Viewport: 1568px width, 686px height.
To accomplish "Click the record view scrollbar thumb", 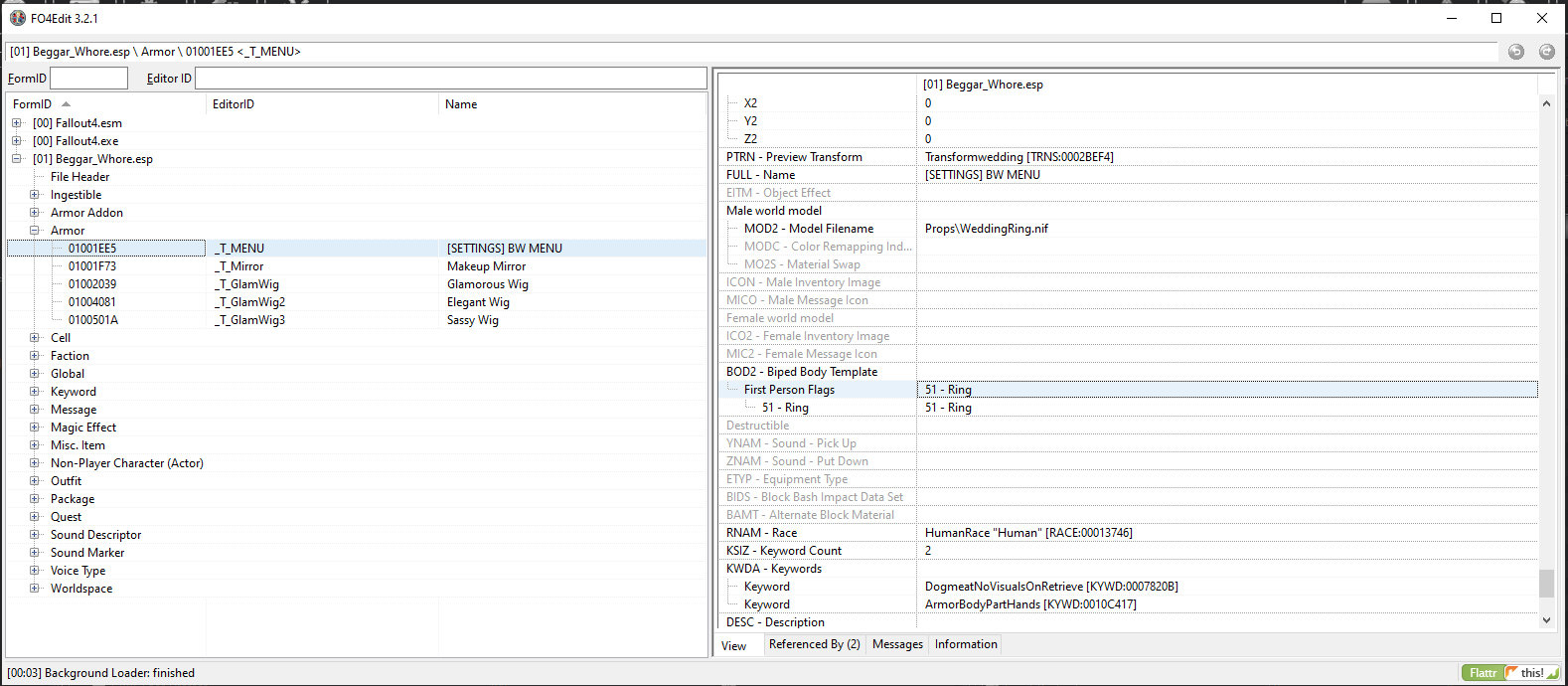I will 1546,584.
